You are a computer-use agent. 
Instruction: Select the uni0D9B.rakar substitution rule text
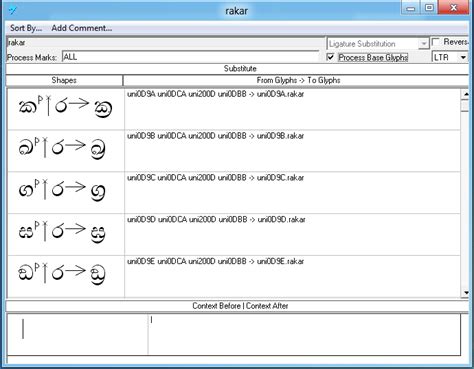point(215,136)
